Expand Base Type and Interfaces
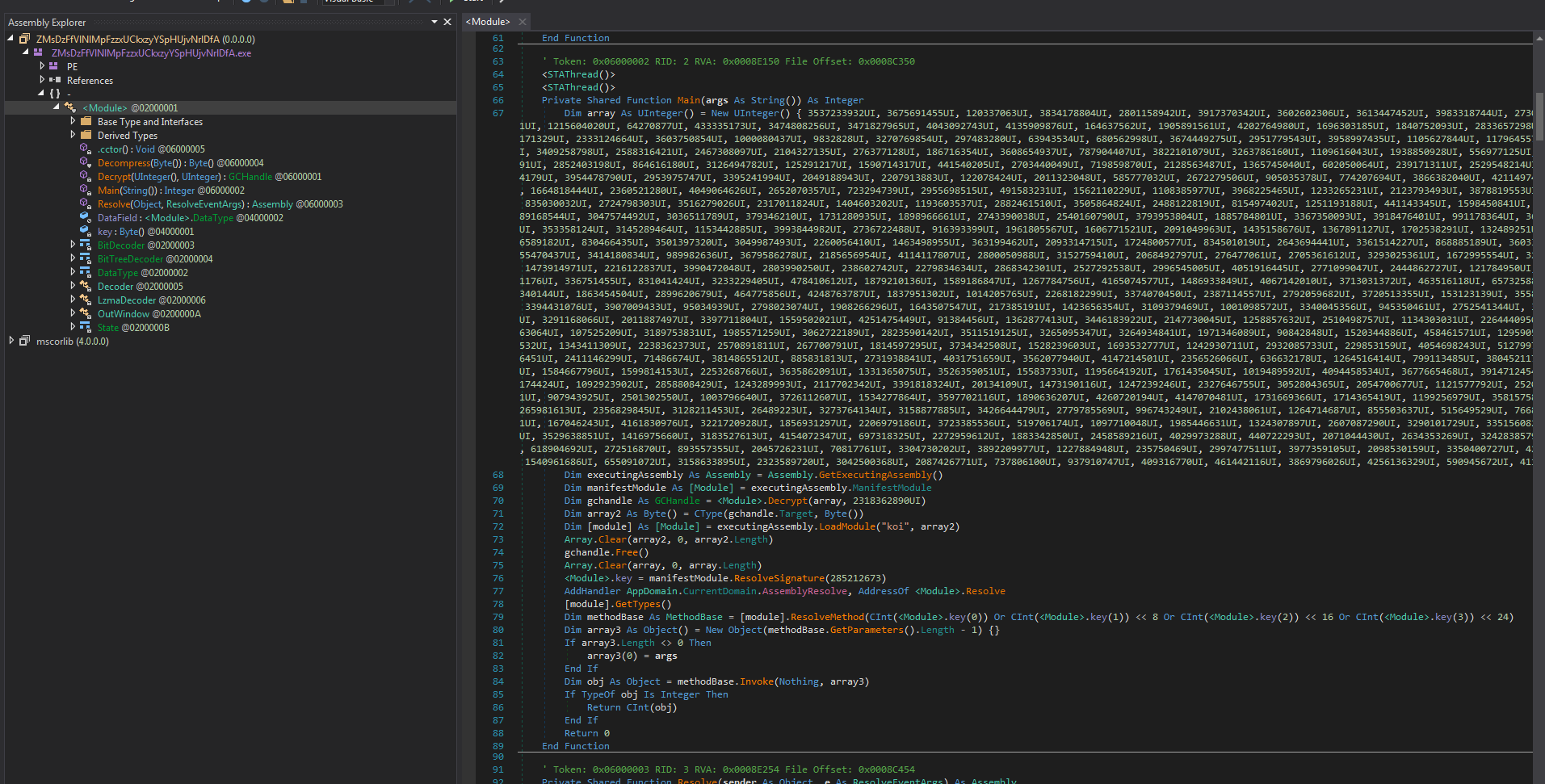The image size is (1545, 784). point(73,121)
